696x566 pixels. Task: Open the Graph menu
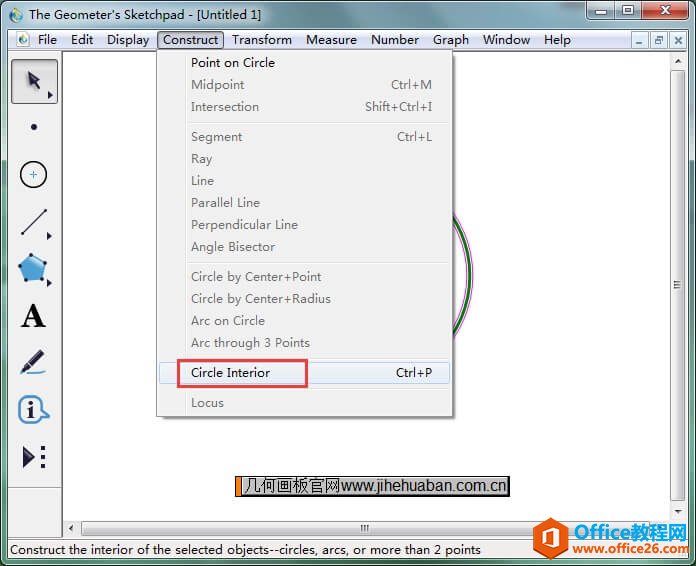click(451, 40)
